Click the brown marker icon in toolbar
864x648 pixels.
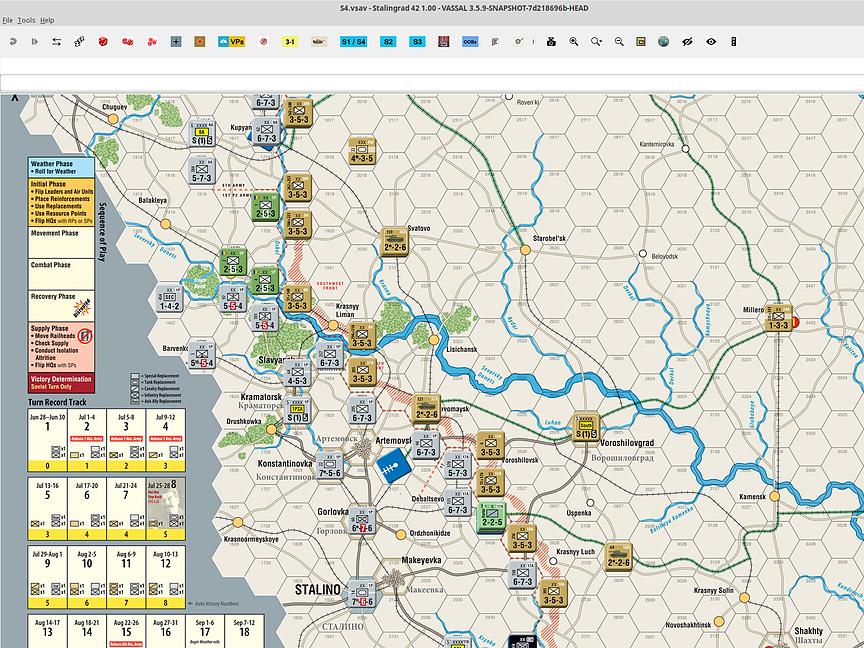pos(199,41)
